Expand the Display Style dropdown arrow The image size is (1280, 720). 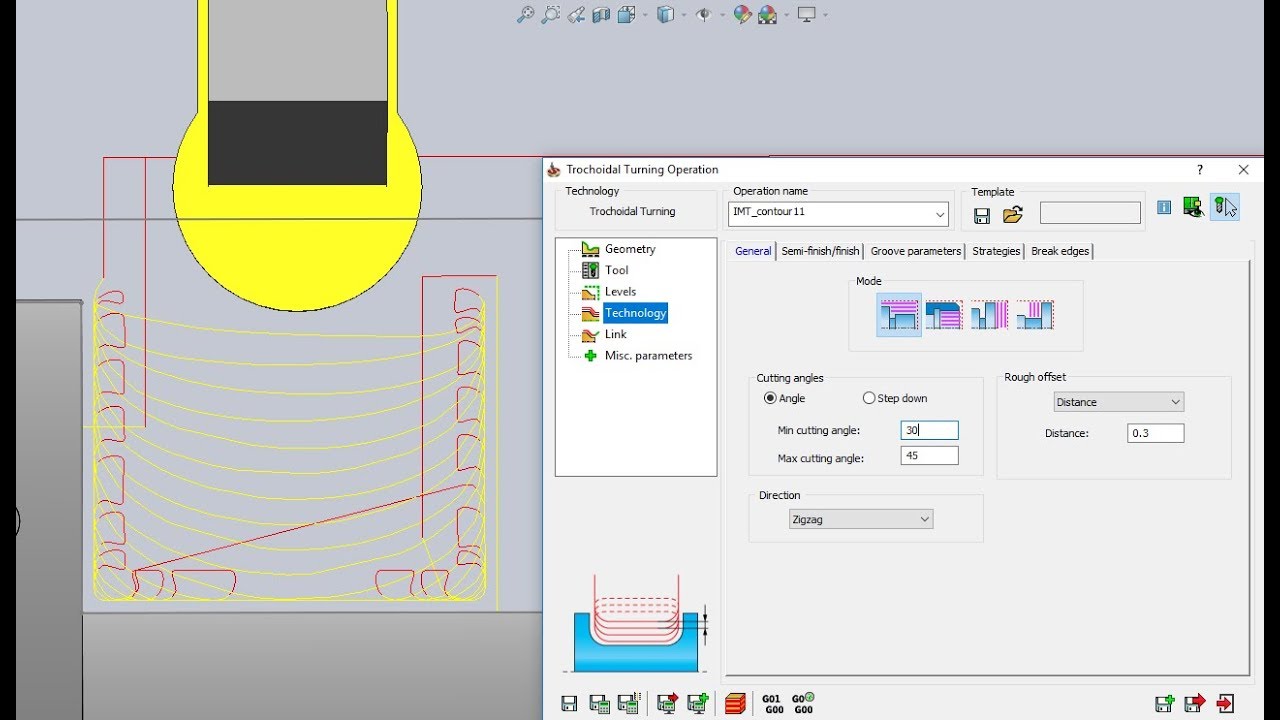(x=683, y=15)
